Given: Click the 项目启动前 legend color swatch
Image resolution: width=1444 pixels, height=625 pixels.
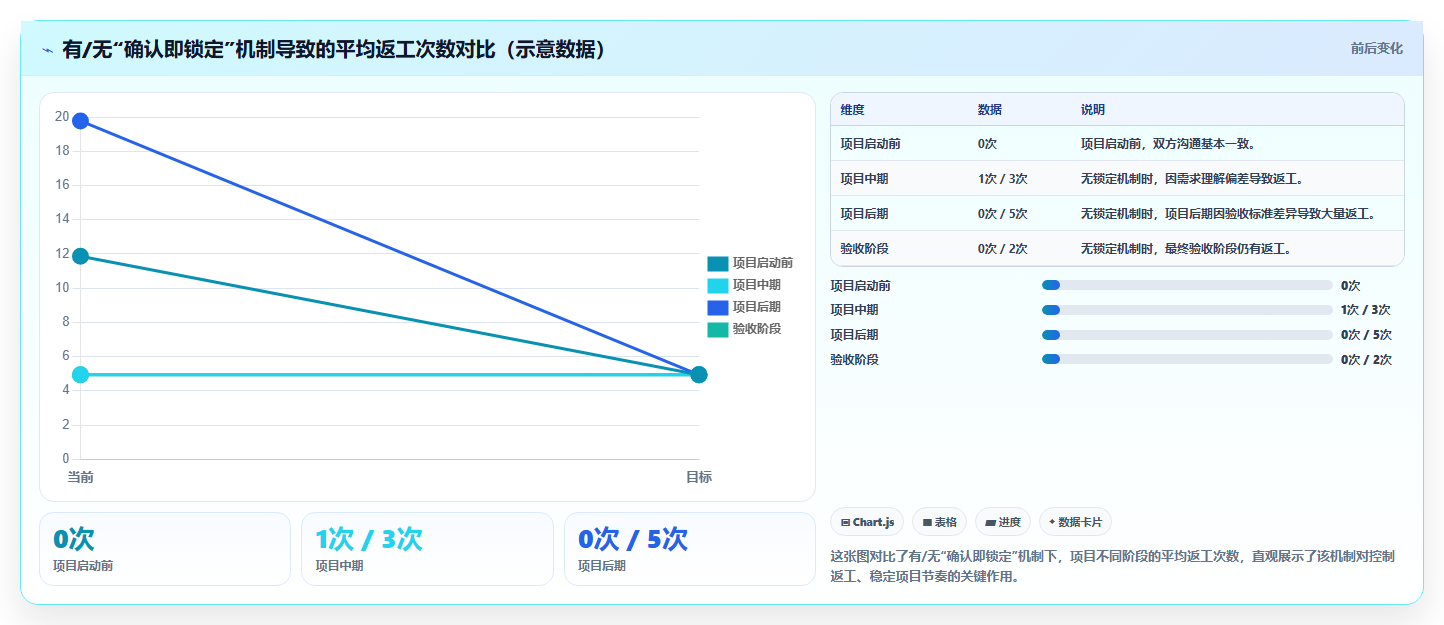Looking at the screenshot, I should [718, 264].
